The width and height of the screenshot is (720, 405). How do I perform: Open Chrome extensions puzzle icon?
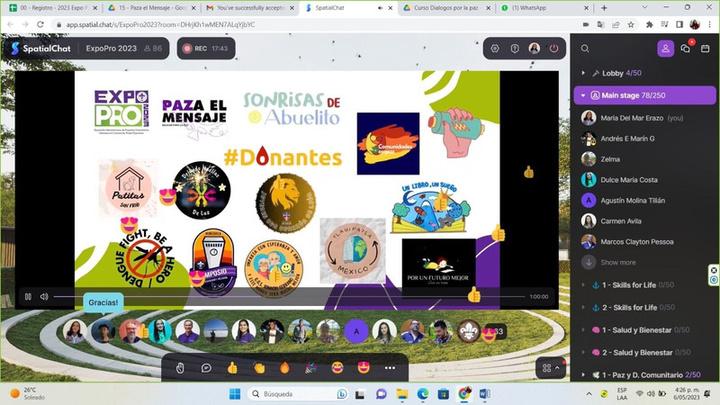tap(649, 25)
